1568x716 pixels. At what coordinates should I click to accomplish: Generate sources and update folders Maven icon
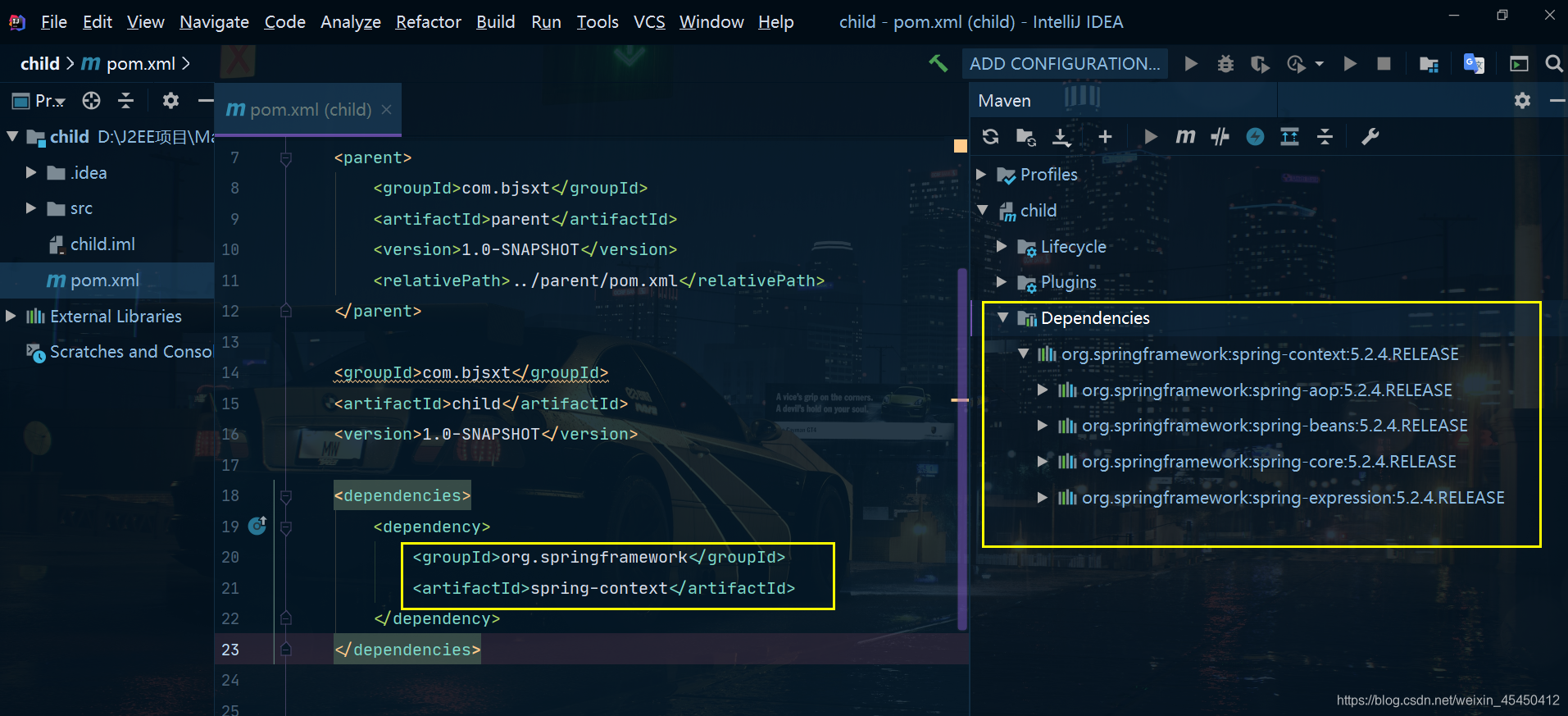1025,136
